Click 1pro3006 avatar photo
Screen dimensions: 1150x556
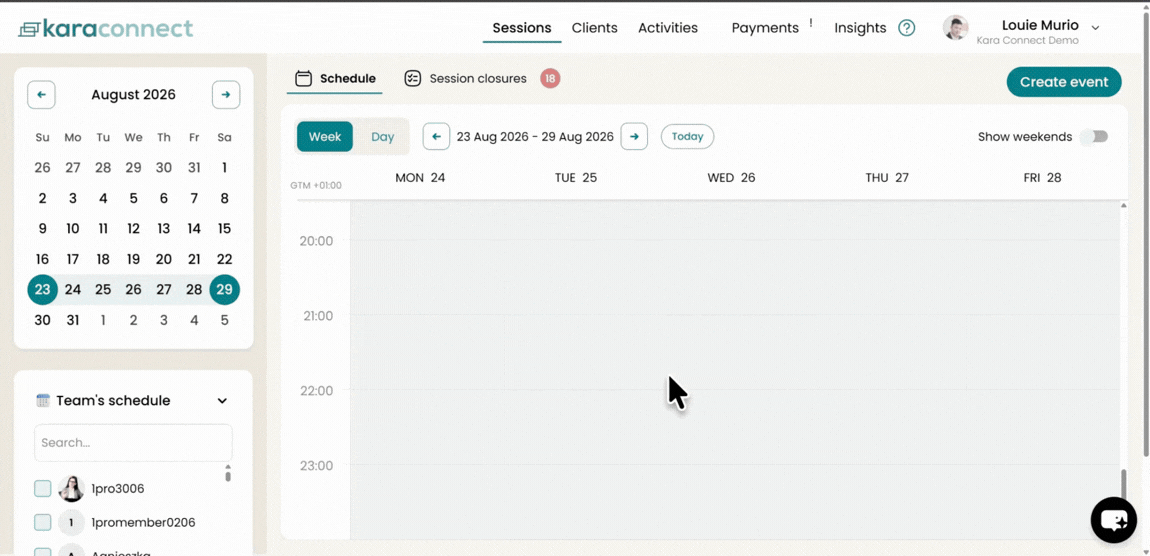71,489
